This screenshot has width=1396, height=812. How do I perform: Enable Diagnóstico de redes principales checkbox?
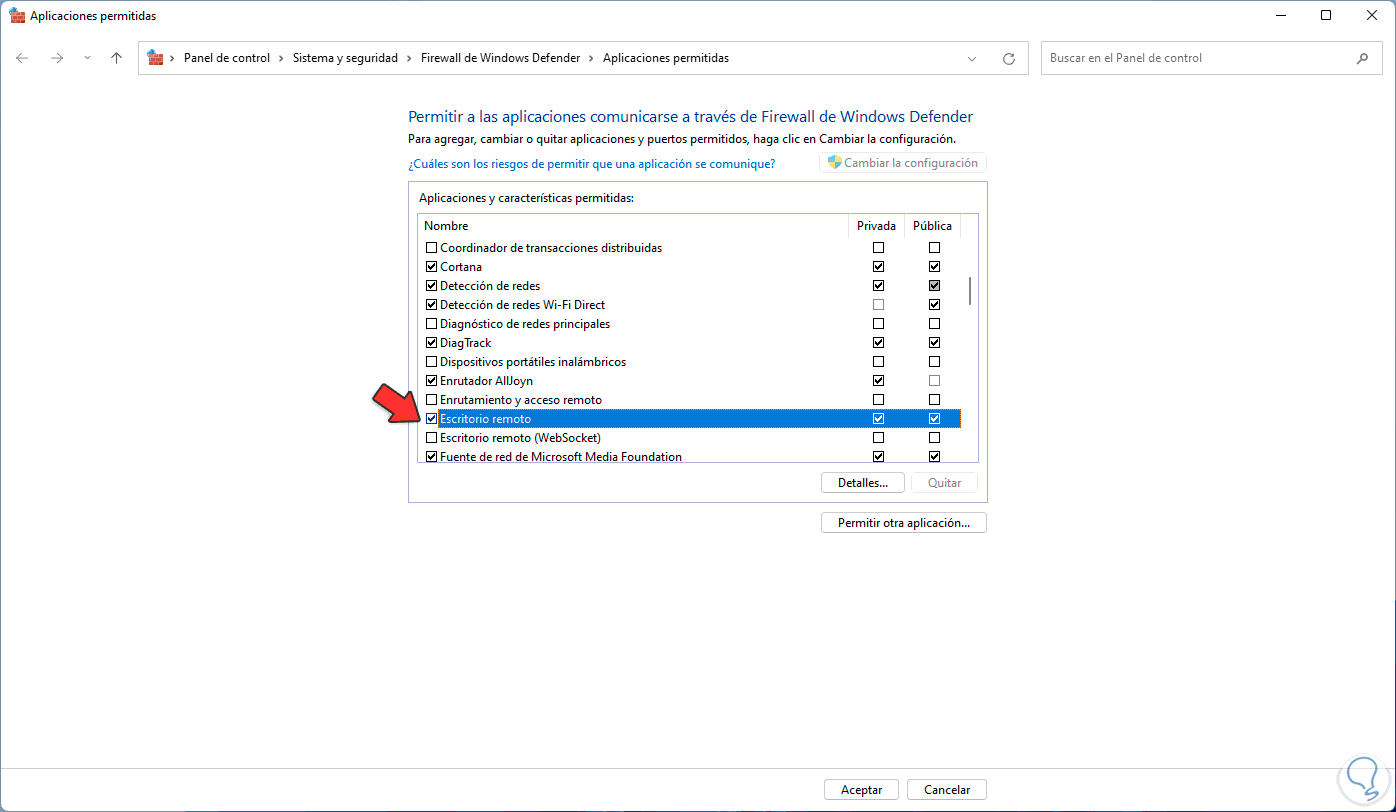[432, 324]
